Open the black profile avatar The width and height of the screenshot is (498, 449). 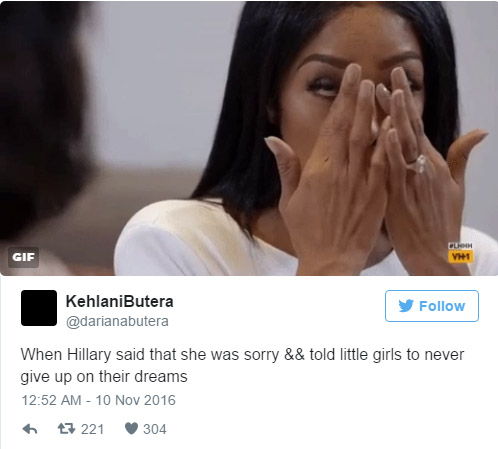pyautogui.click(x=39, y=308)
